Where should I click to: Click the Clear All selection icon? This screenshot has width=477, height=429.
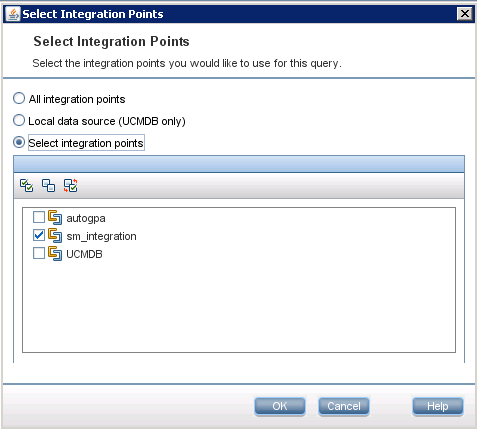click(x=48, y=185)
